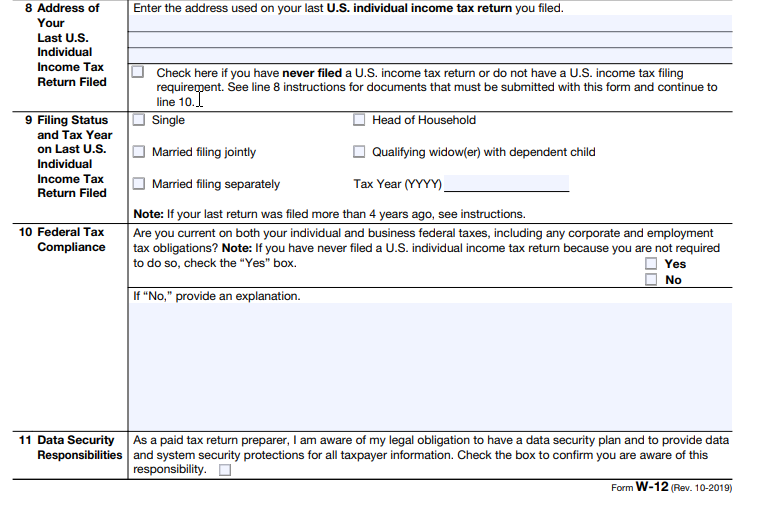769x524 pixels.
Task: Check the never filed U.S. return box
Action: [x=138, y=72]
